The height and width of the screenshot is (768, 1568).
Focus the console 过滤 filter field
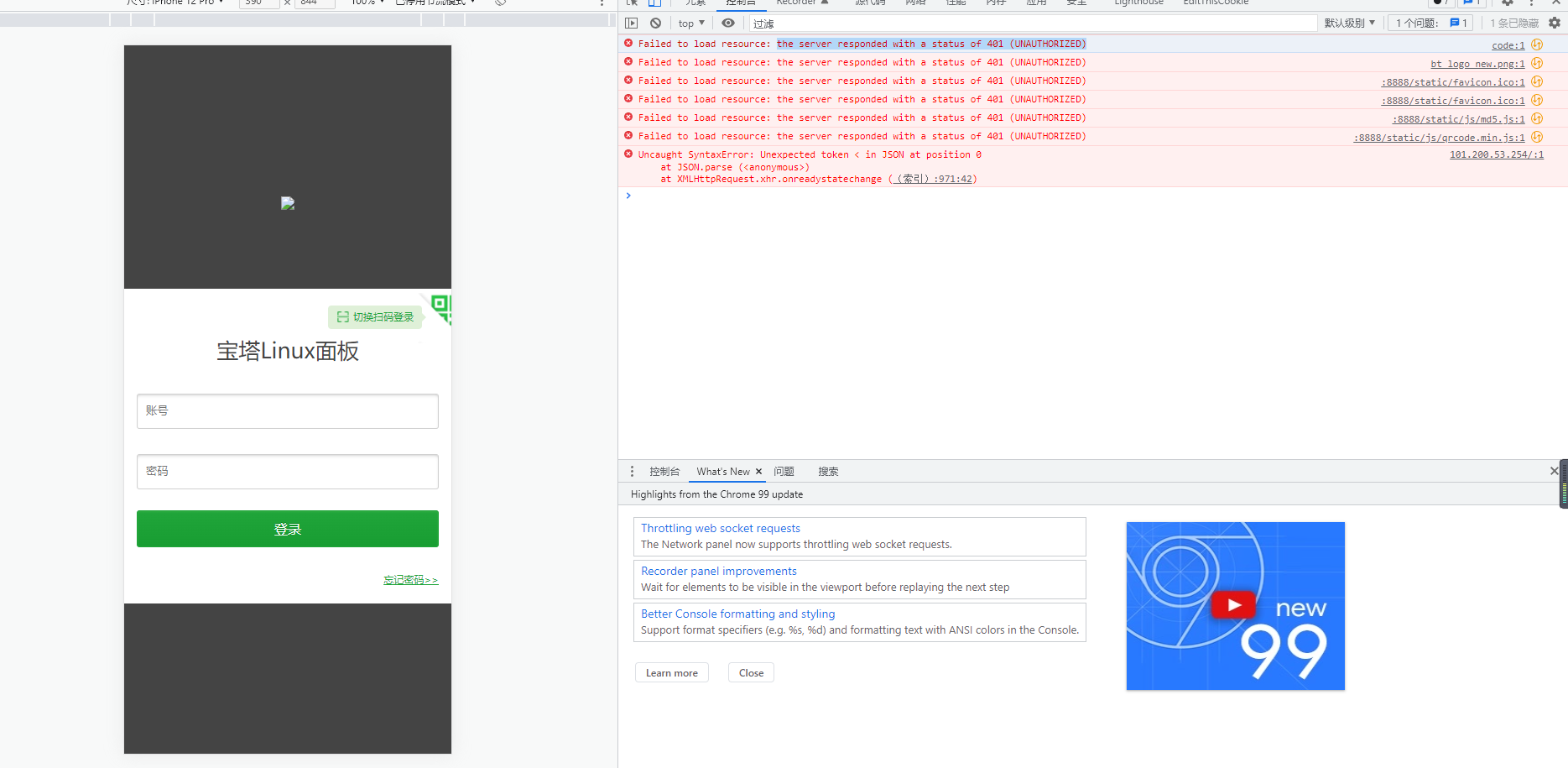[x=1033, y=24]
